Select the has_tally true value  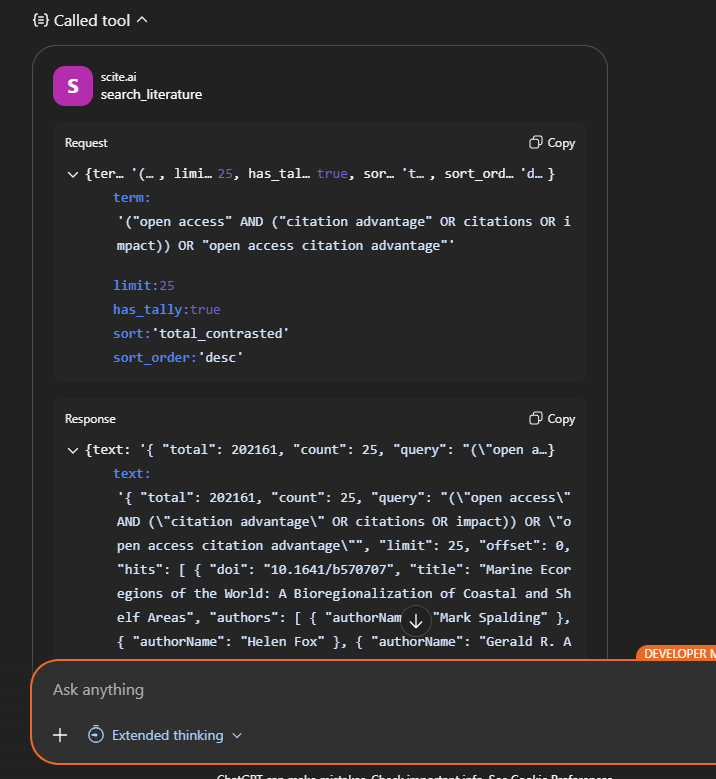click(204, 310)
